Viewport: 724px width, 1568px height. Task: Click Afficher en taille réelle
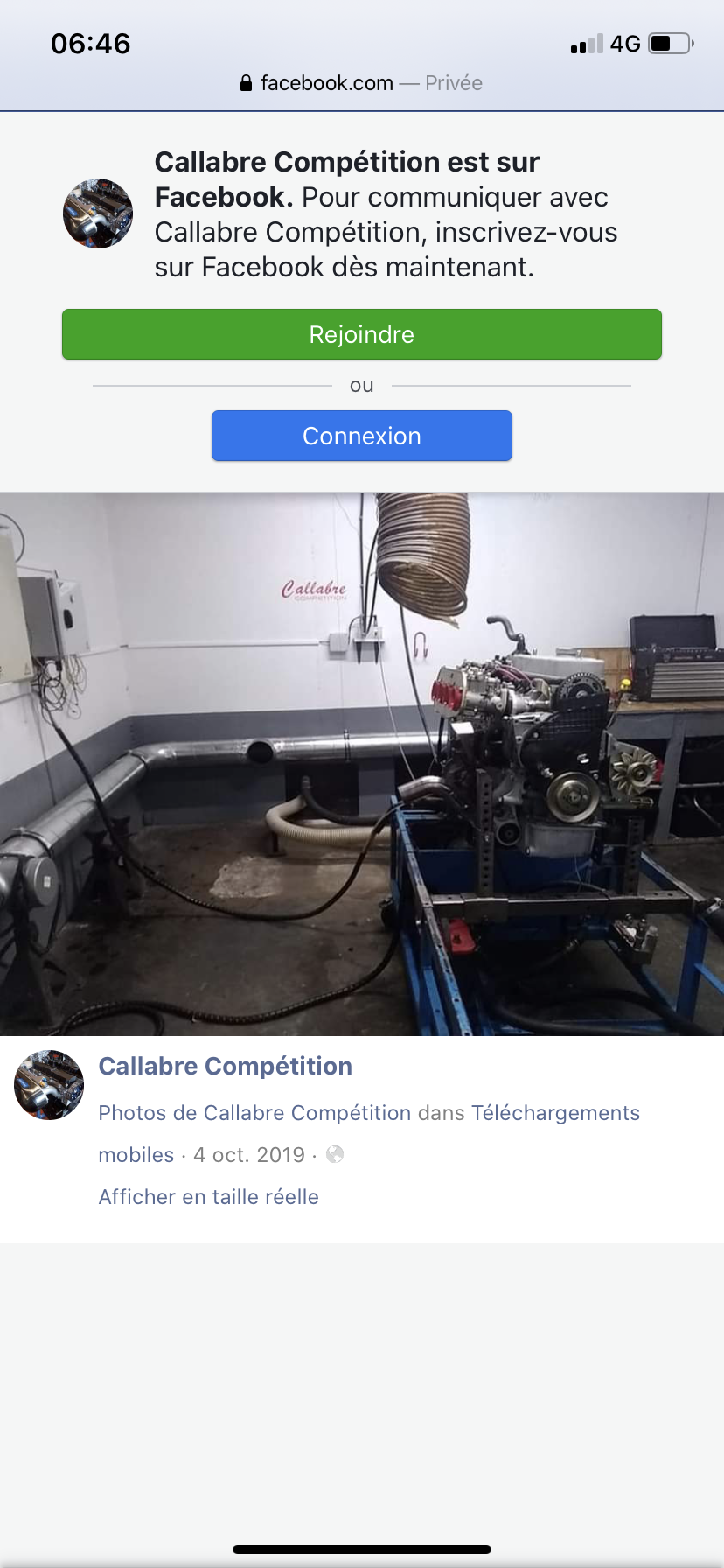tap(209, 1197)
